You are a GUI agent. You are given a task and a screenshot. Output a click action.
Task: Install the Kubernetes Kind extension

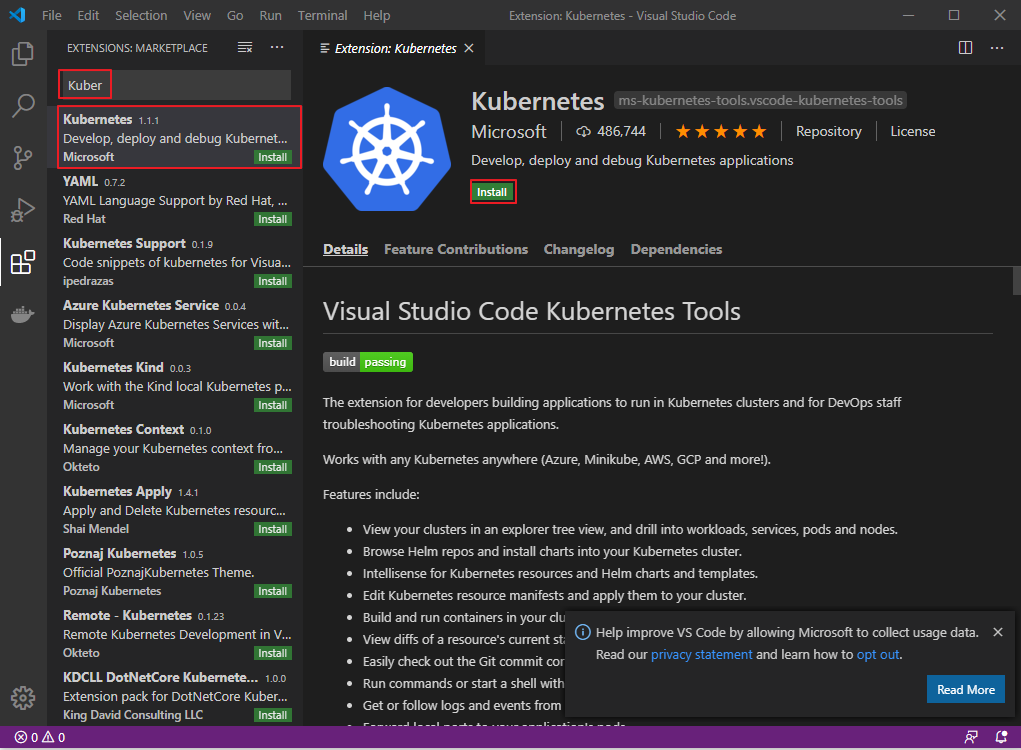(272, 405)
